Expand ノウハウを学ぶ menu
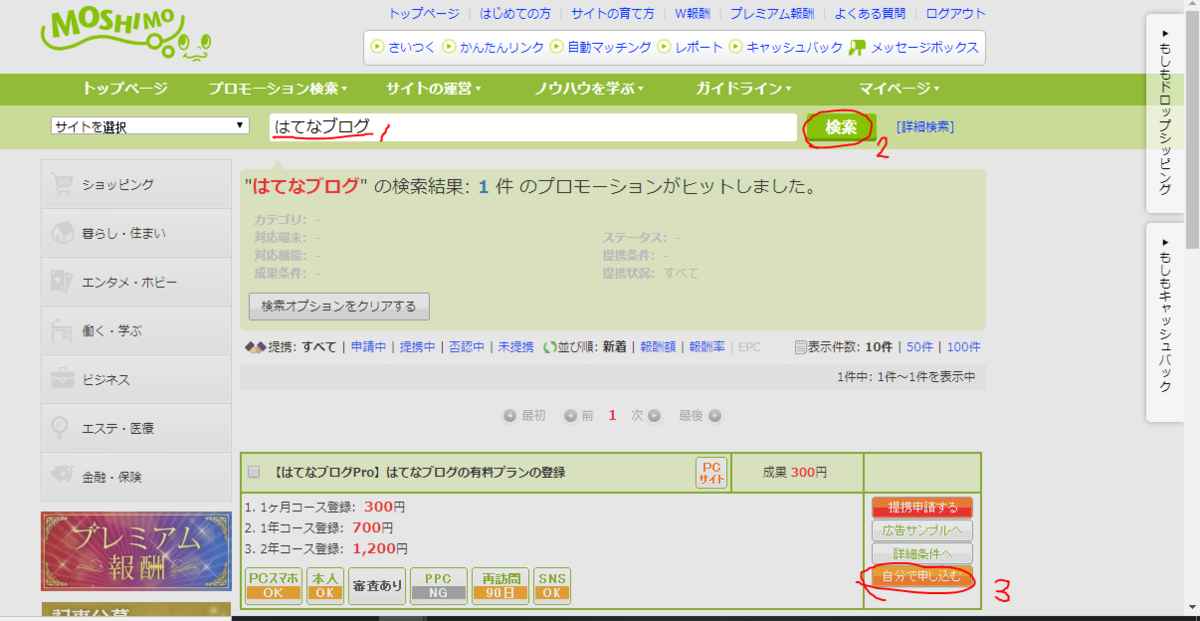1200x621 pixels. (589, 88)
